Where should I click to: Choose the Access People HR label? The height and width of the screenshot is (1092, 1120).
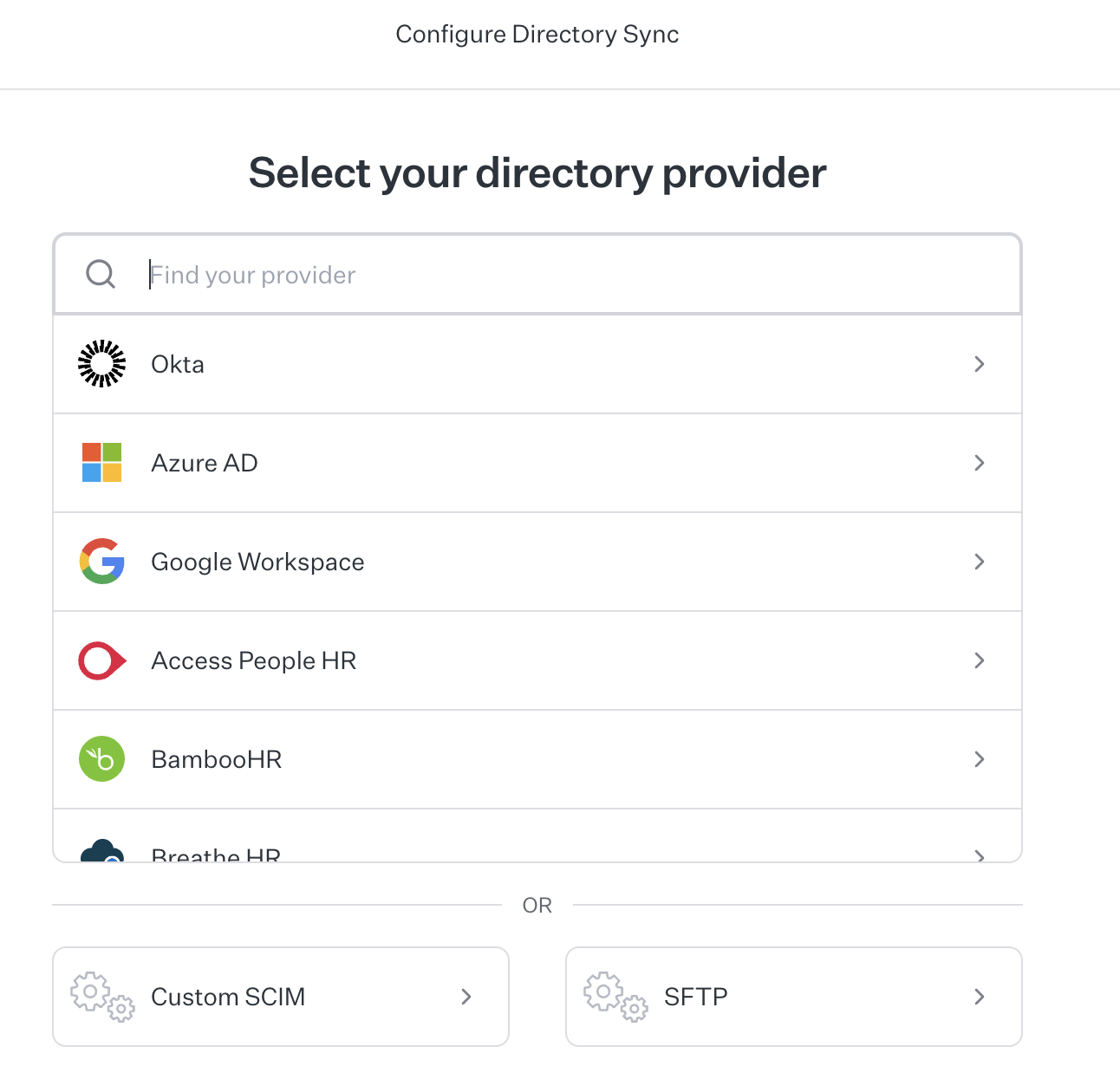pos(254,661)
